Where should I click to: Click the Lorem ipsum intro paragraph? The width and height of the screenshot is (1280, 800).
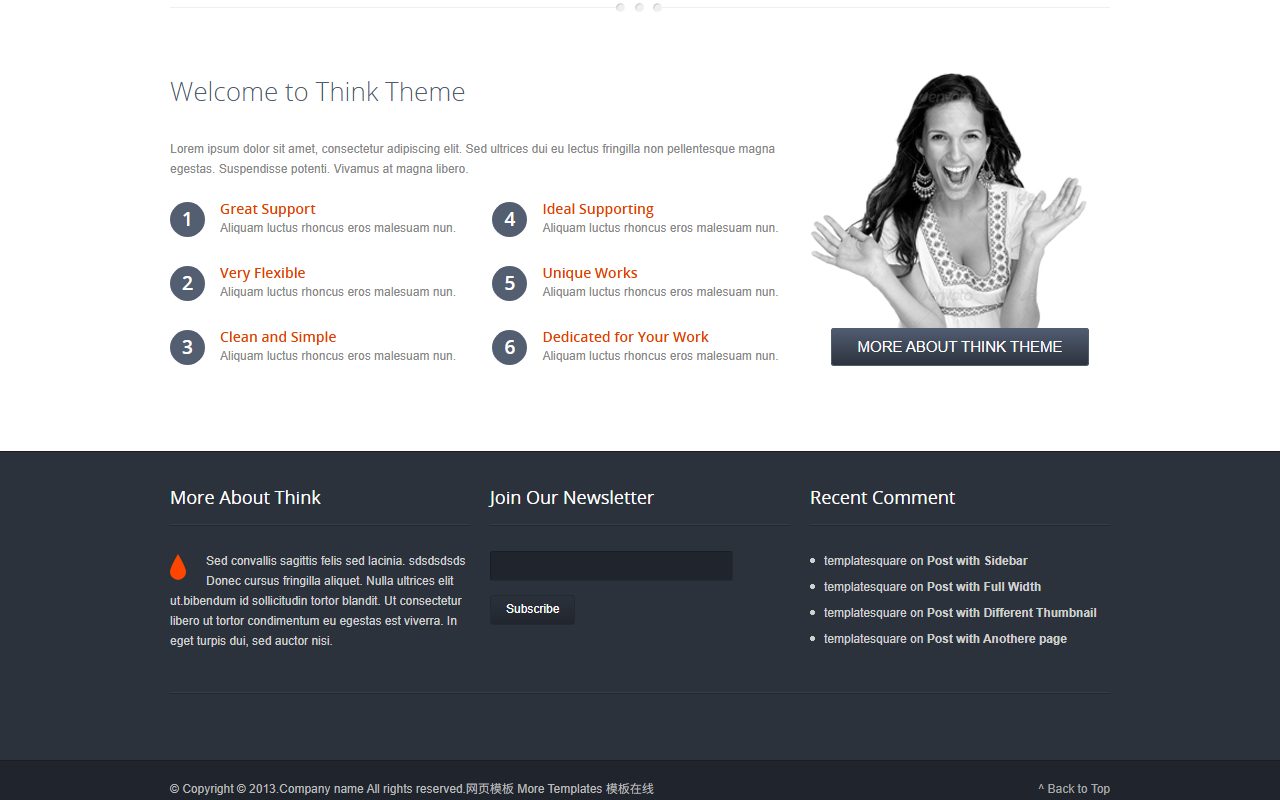click(x=473, y=159)
